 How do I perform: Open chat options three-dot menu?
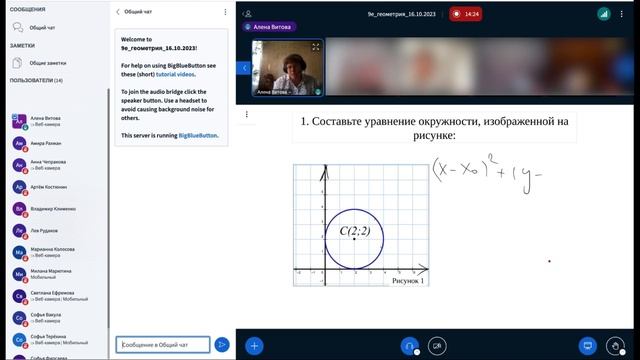coord(225,12)
